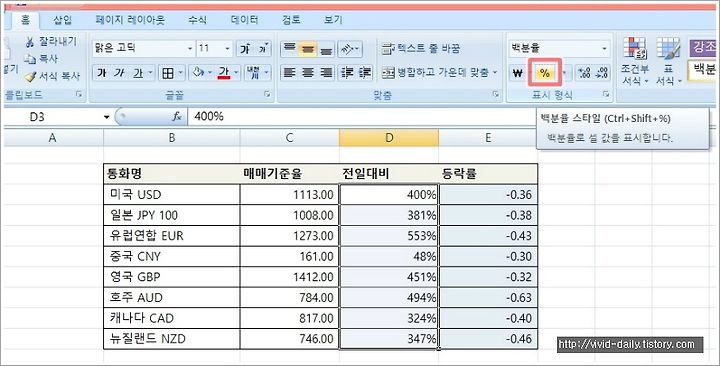Open the font name dropdown (맑은 고딕)

tap(190, 49)
